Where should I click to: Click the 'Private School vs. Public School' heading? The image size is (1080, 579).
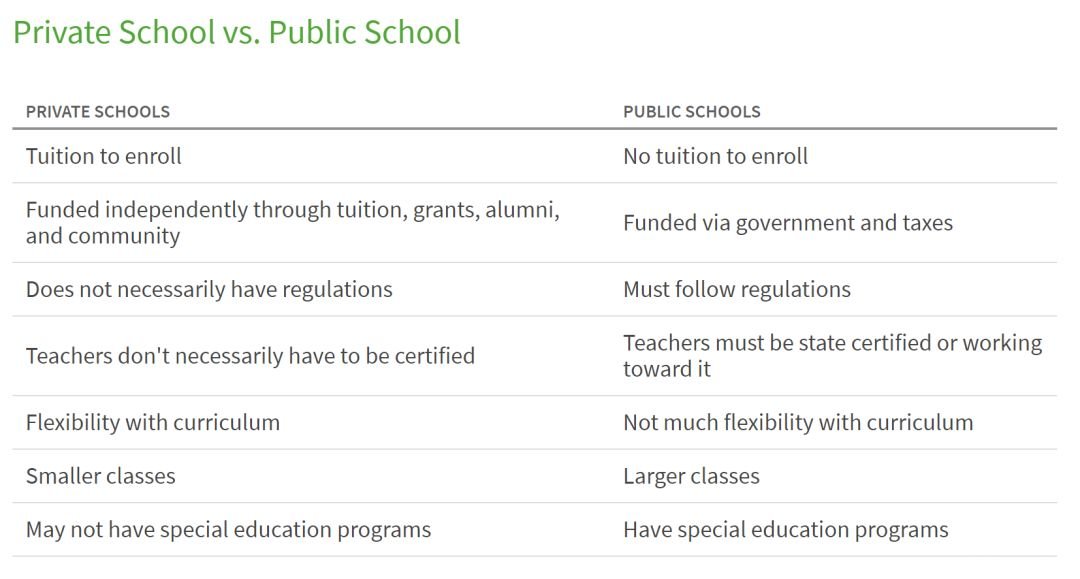pyautogui.click(x=237, y=32)
